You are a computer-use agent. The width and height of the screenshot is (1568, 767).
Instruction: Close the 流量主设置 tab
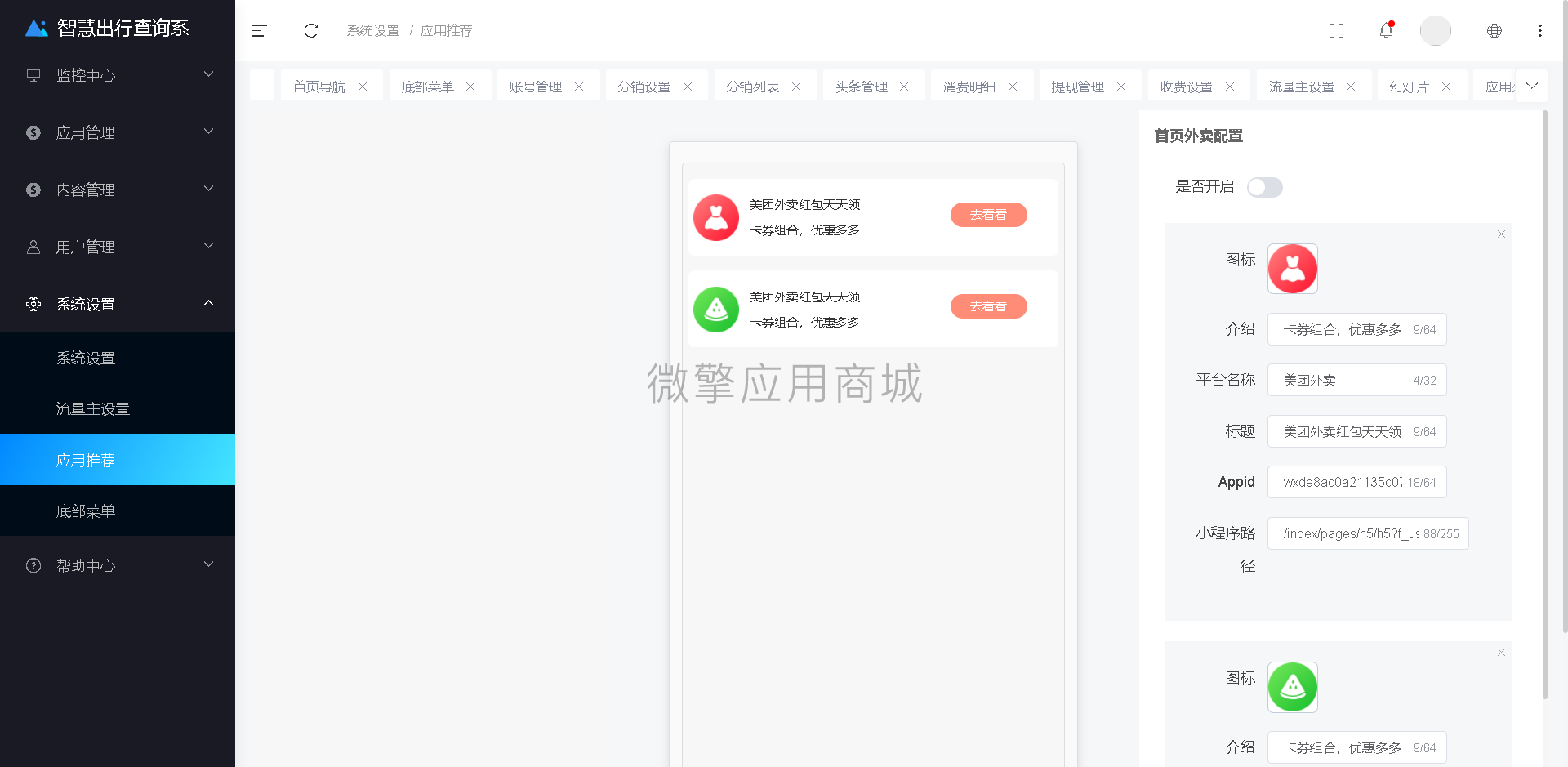(x=1351, y=87)
